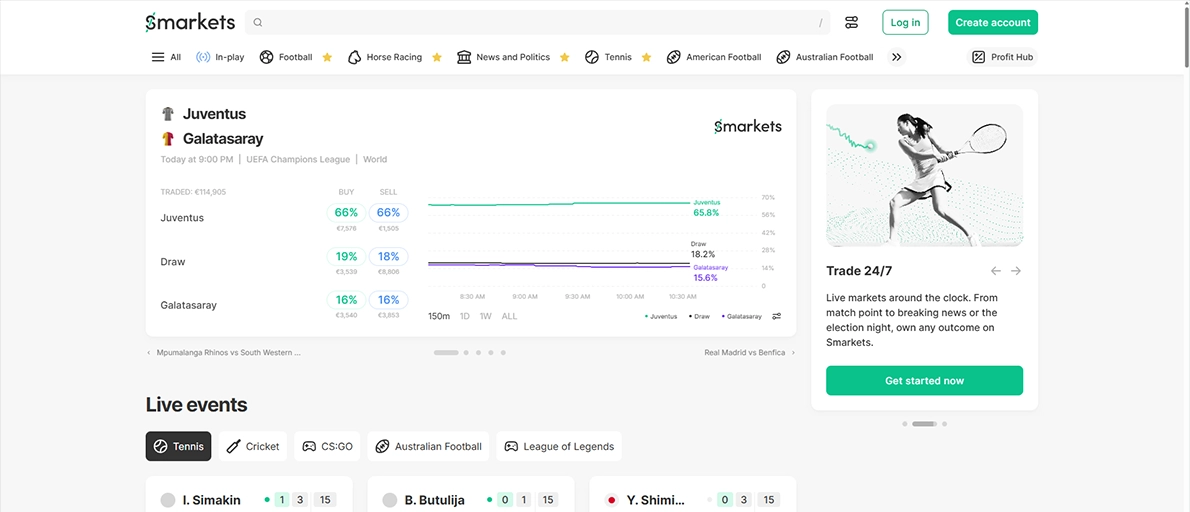Image resolution: width=1190 pixels, height=512 pixels.
Task: Click the Galatasaray shirt icon
Action: (x=168, y=139)
